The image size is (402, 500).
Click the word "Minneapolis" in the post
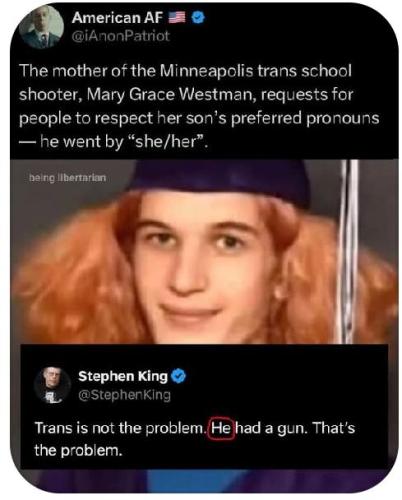pyautogui.click(x=206, y=71)
